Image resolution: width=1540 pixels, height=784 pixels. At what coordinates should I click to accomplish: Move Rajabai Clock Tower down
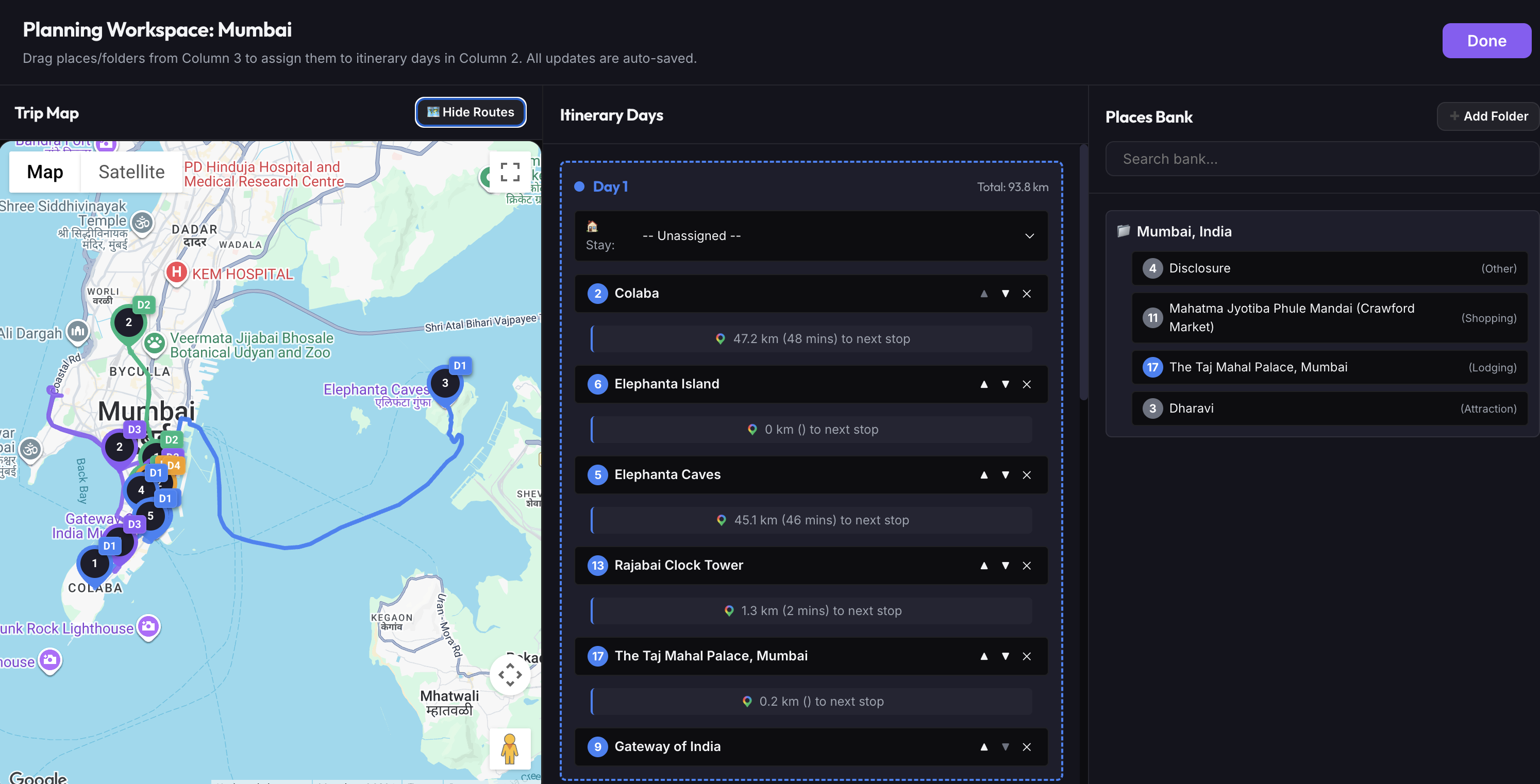click(1005, 565)
